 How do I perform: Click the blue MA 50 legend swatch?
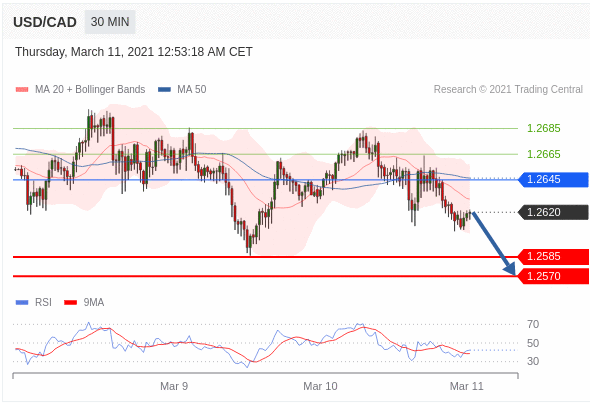click(164, 90)
